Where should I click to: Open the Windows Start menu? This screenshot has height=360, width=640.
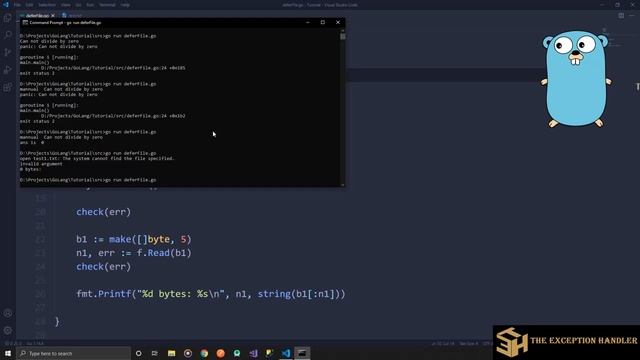[8, 353]
